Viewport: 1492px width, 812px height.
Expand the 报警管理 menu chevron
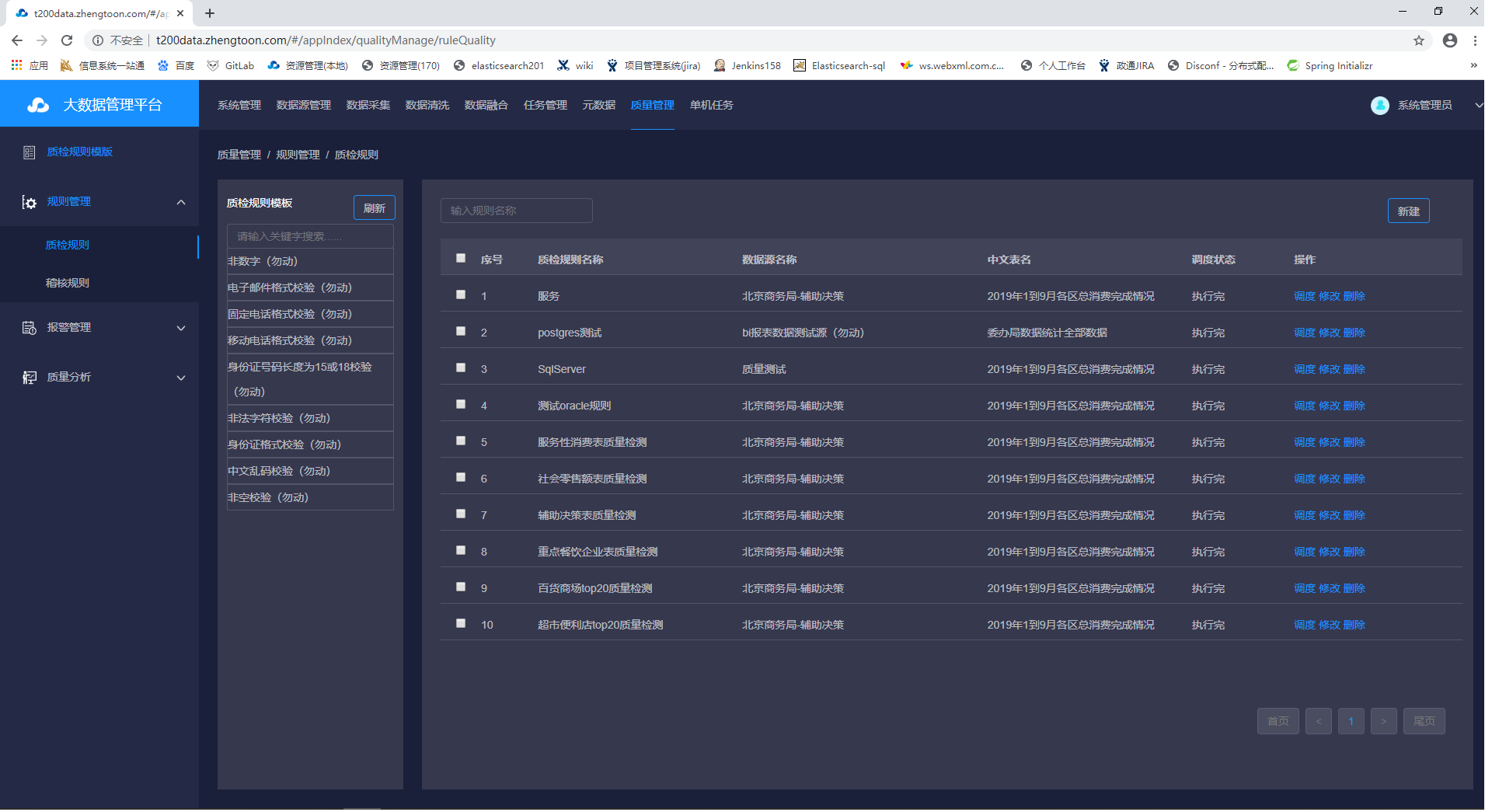point(181,328)
